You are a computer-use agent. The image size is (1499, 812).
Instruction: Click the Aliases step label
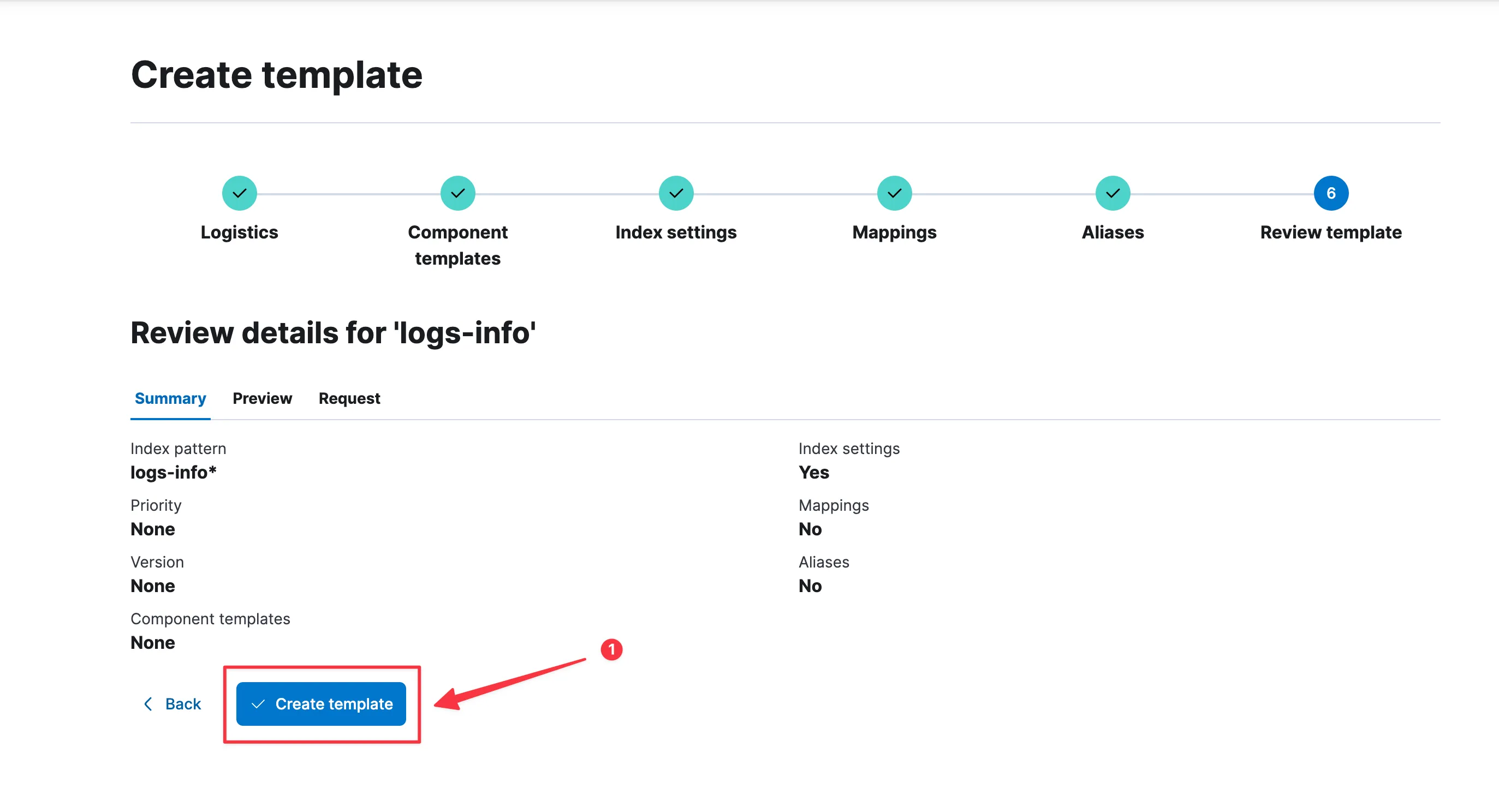[x=1112, y=232]
